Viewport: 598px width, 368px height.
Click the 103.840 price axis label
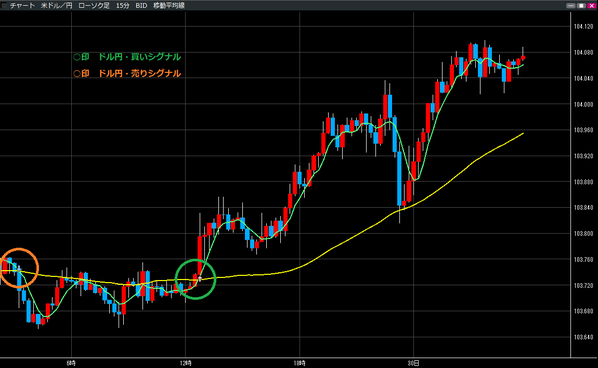coord(584,208)
